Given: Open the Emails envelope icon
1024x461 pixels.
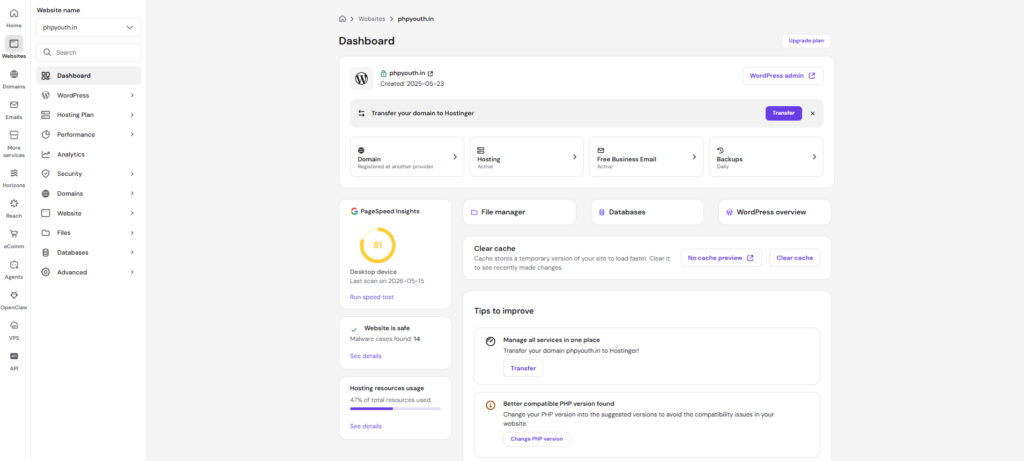Looking at the screenshot, I should tap(14, 105).
